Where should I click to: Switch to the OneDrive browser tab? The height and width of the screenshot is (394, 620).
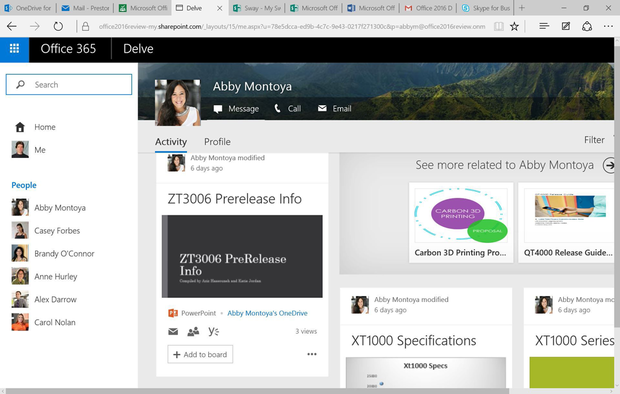(x=28, y=8)
